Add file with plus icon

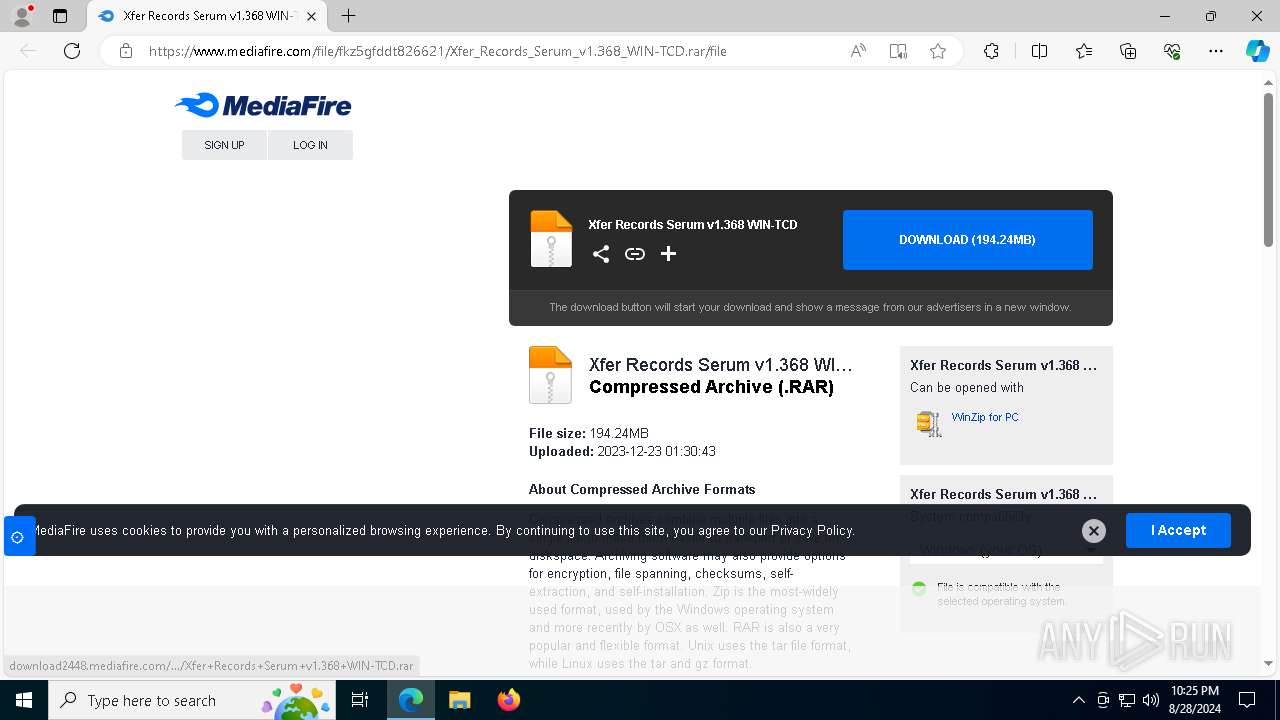tap(669, 254)
